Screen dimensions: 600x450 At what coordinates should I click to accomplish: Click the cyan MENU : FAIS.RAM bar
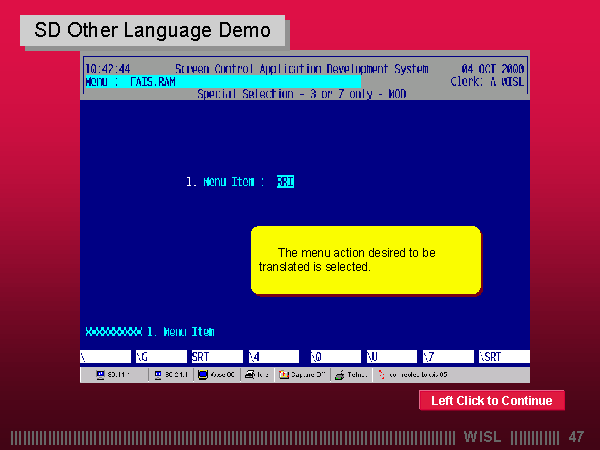[x=222, y=82]
